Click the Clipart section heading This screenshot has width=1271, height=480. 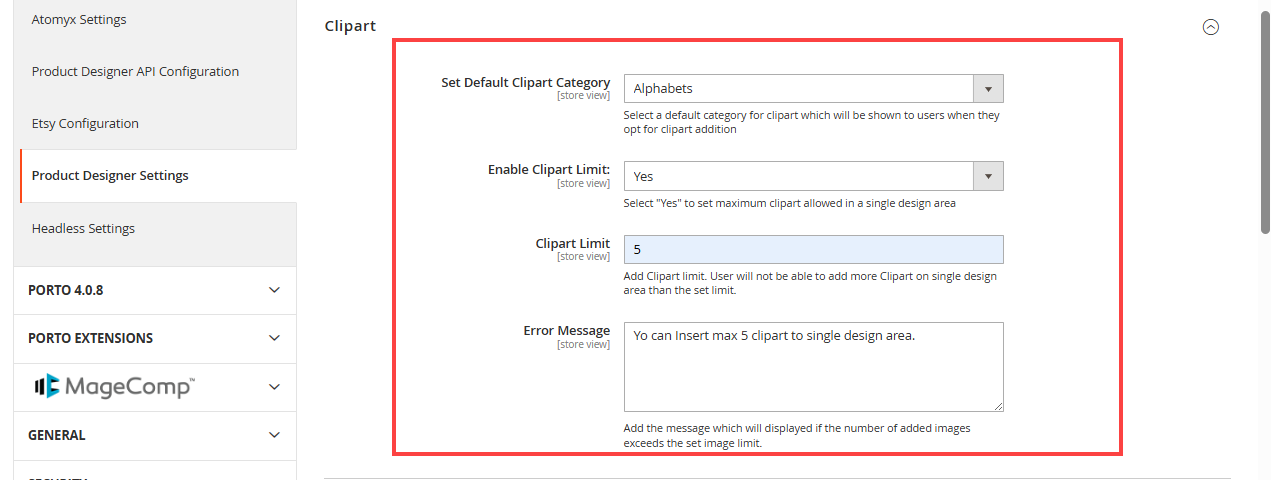350,26
